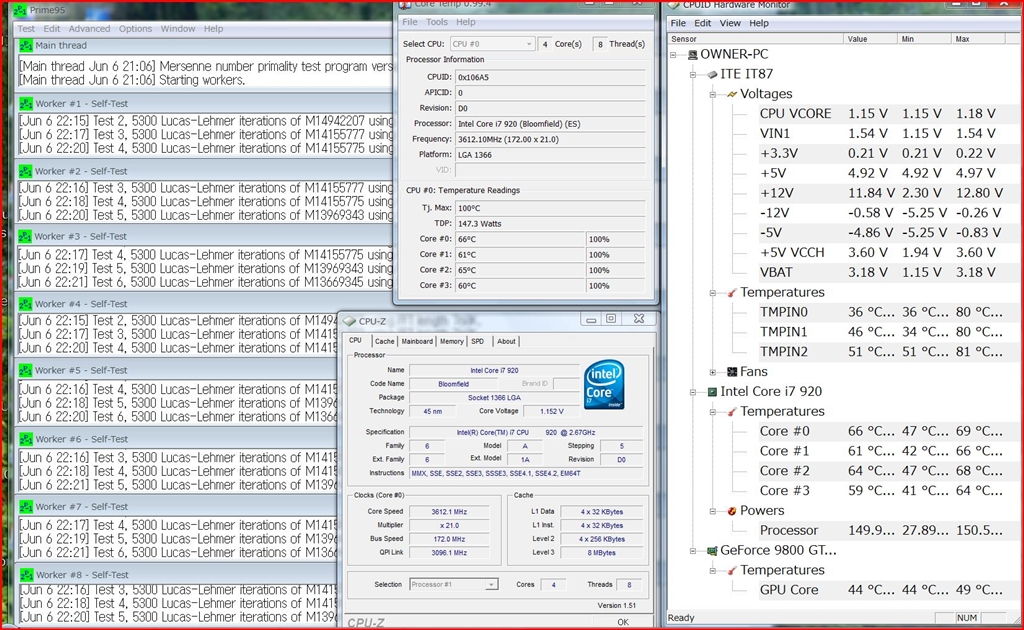The width and height of the screenshot is (1024, 630).
Task: Click the Main thread window icon in Prime95
Action: coord(25,46)
